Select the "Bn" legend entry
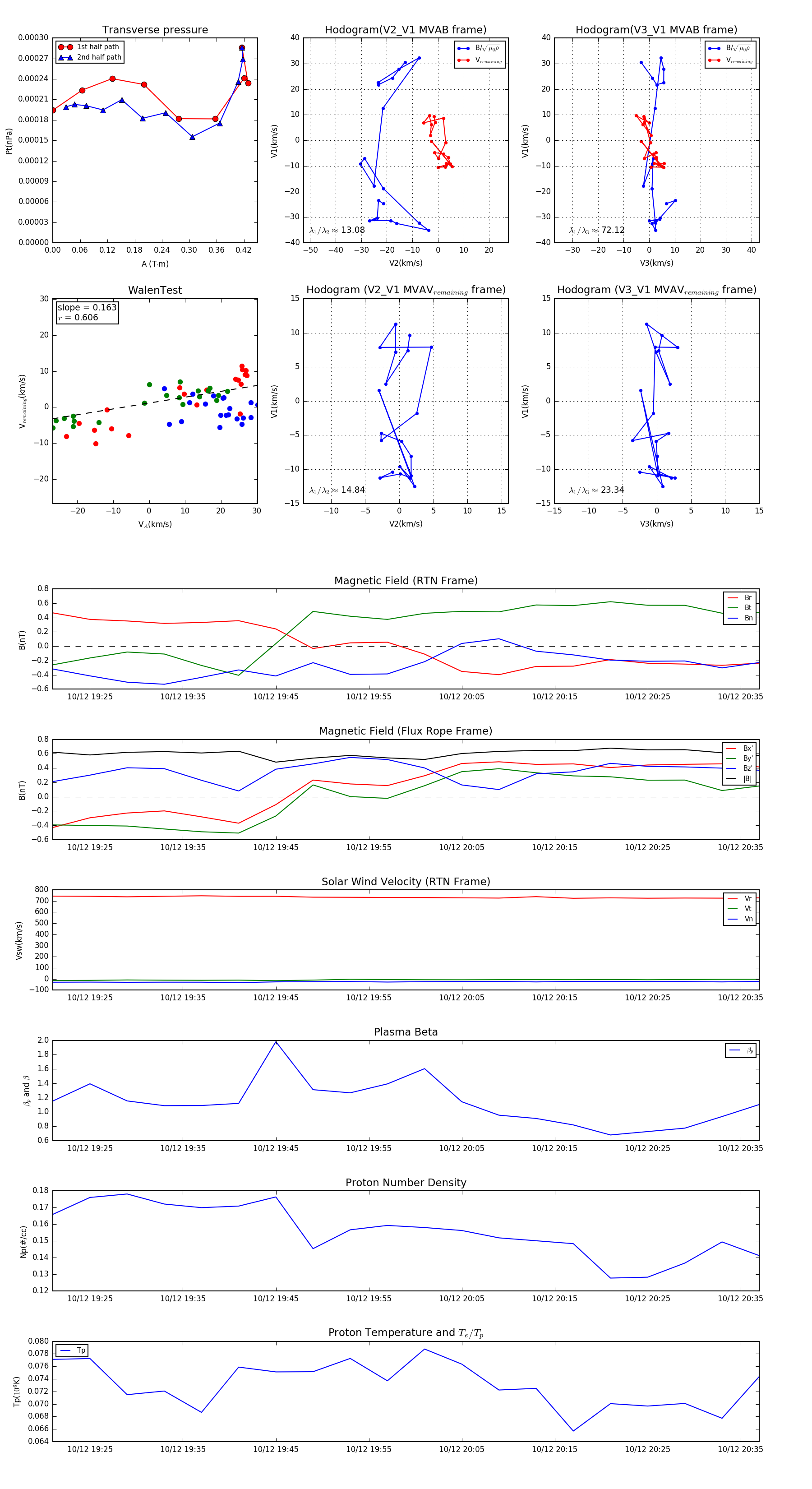This screenshot has width=812, height=1489. point(740,618)
